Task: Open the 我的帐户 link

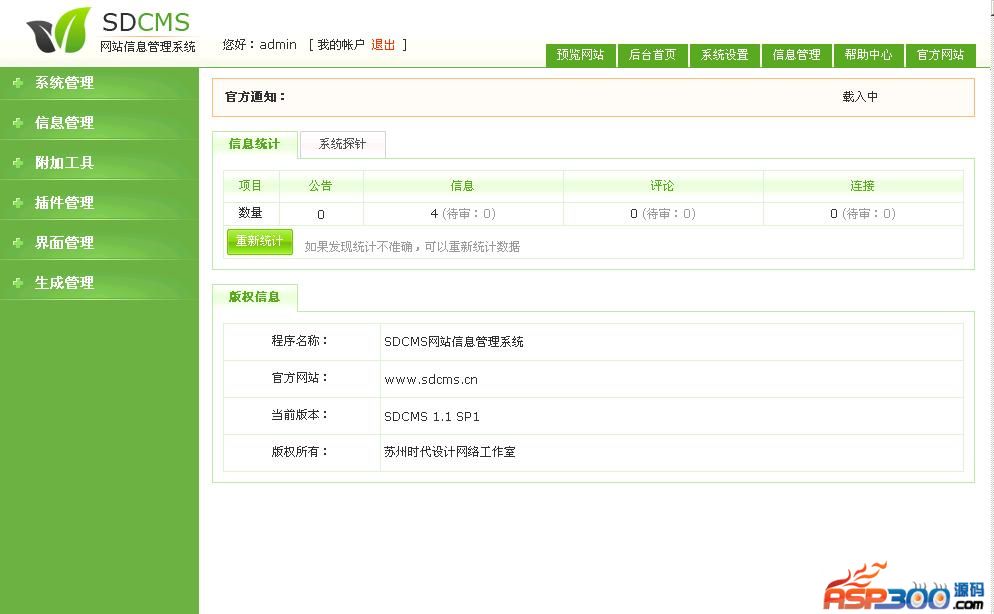Action: pyautogui.click(x=340, y=45)
